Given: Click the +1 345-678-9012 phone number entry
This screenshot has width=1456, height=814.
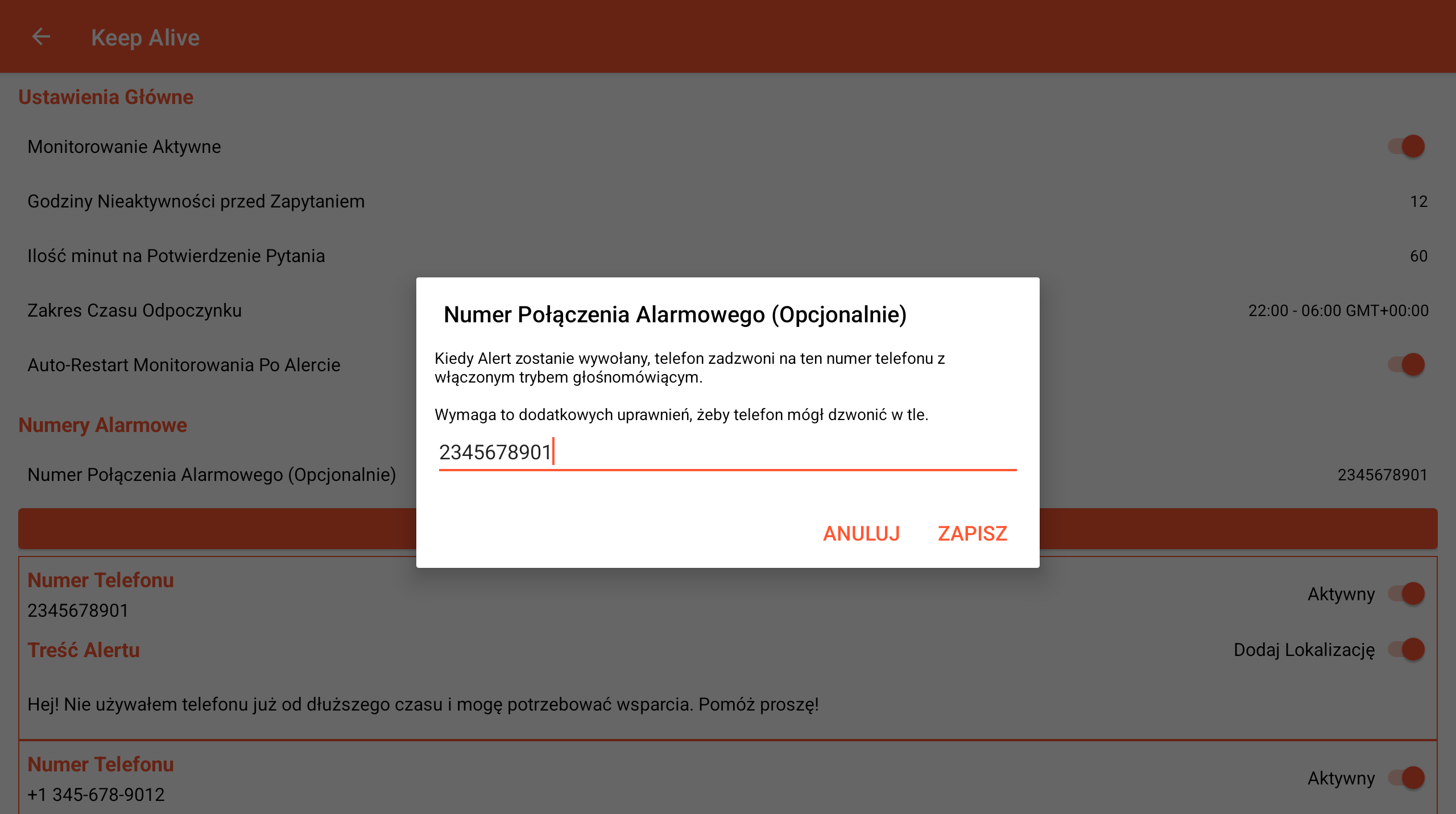Looking at the screenshot, I should (96, 795).
